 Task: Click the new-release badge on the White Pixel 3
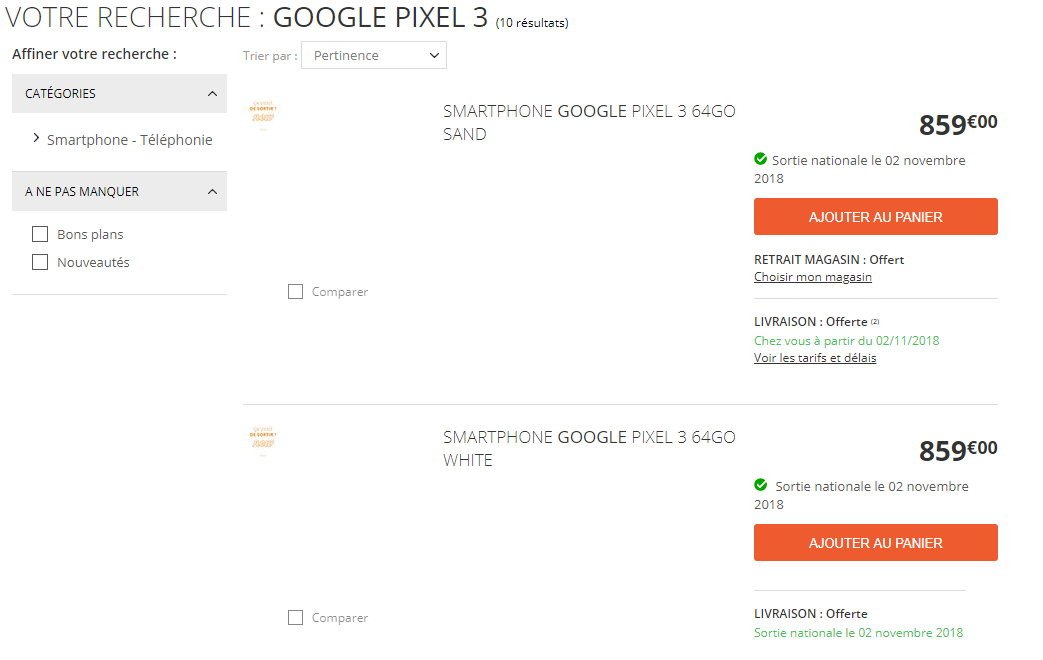(263, 440)
